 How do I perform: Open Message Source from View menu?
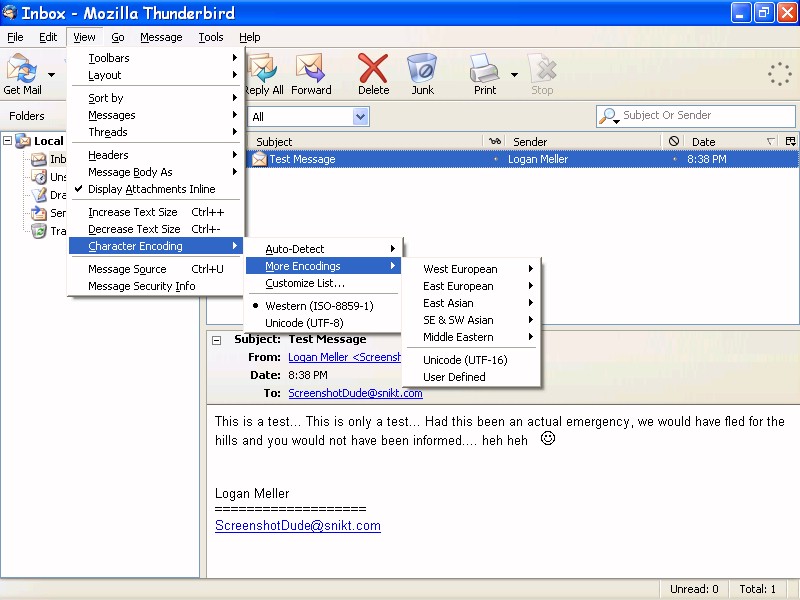tap(156, 269)
